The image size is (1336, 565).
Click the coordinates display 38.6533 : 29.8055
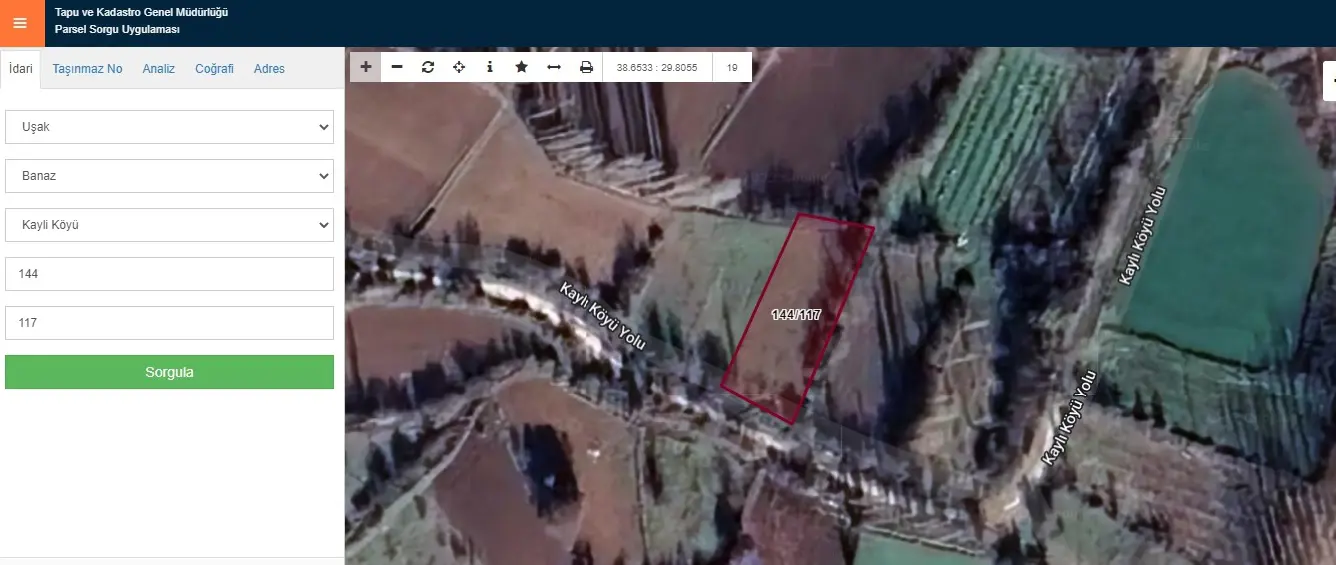pyautogui.click(x=657, y=68)
